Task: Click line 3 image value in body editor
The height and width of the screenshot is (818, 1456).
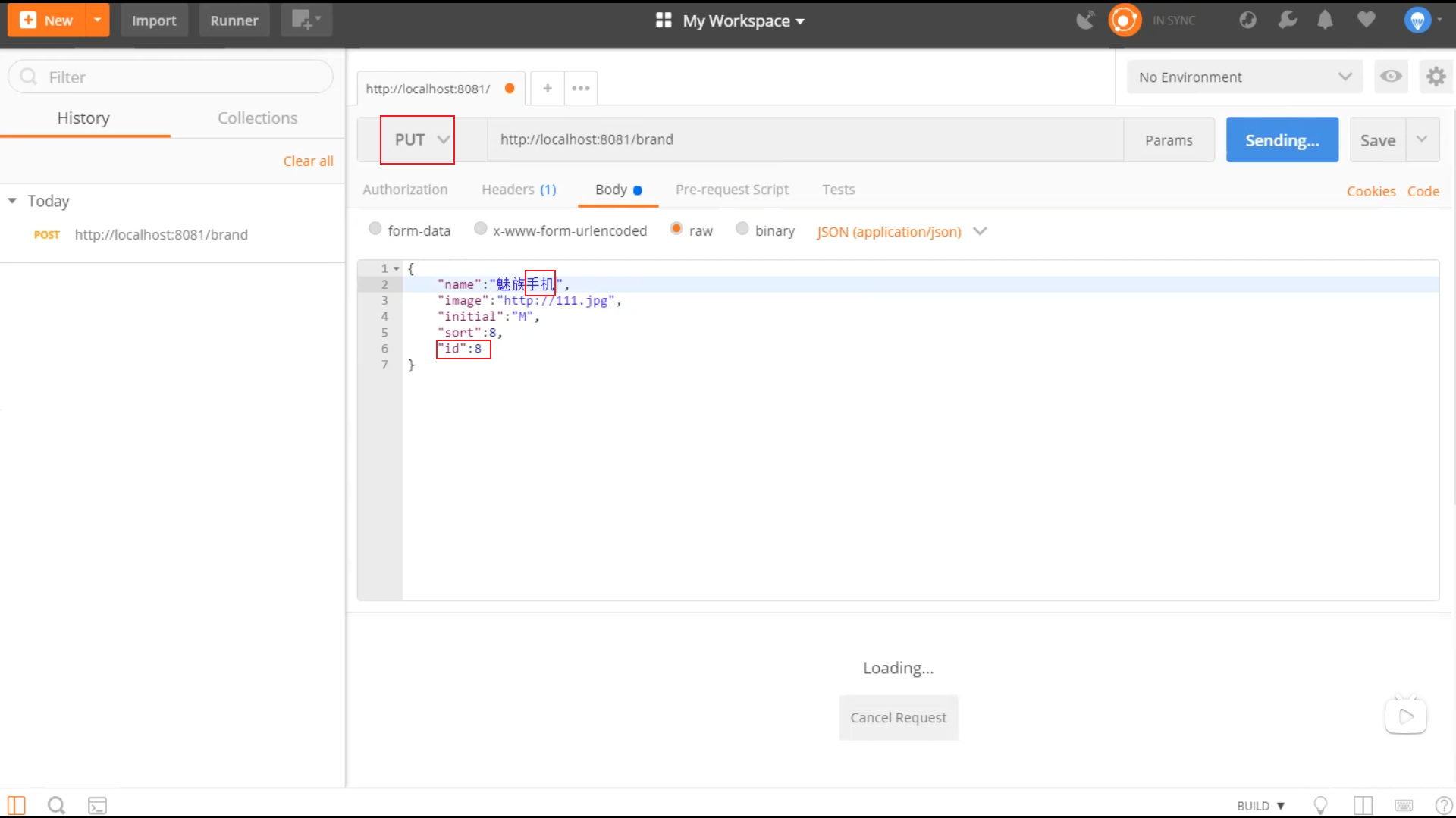Action: point(556,301)
